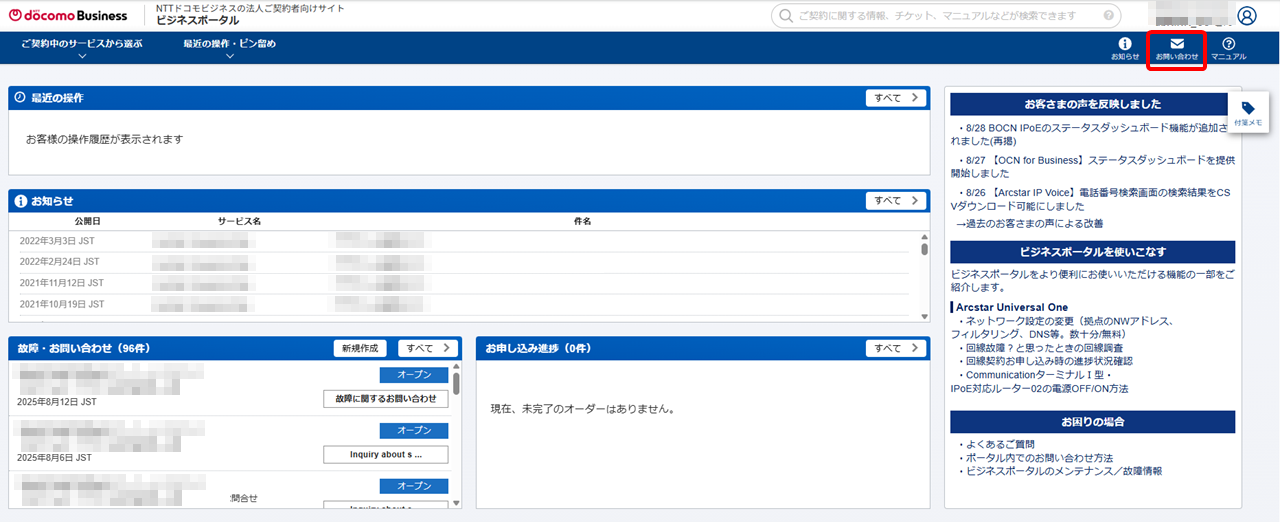Screen dimensions: 1280x522
Task: Expand ご契約中のサービスから選ぶ menu
Action: pos(82,49)
